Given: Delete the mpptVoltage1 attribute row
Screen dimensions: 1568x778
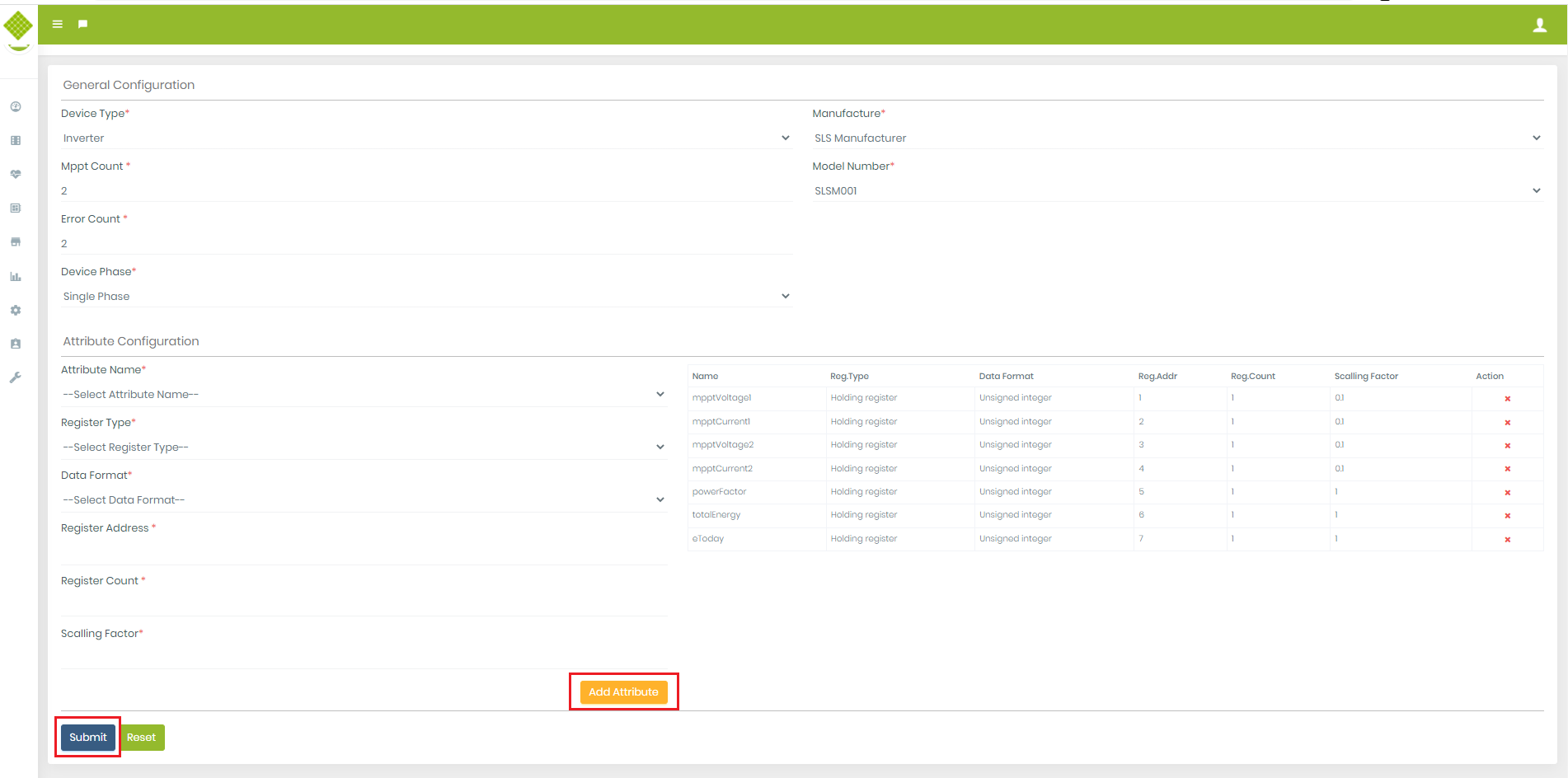Looking at the screenshot, I should click(x=1507, y=399).
